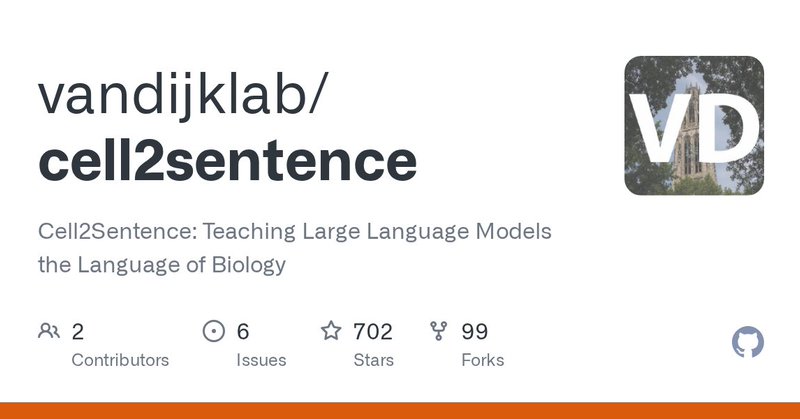Viewport: 800px width, 419px height.
Task: Click the GitHub Octocat logo
Action: (747, 343)
